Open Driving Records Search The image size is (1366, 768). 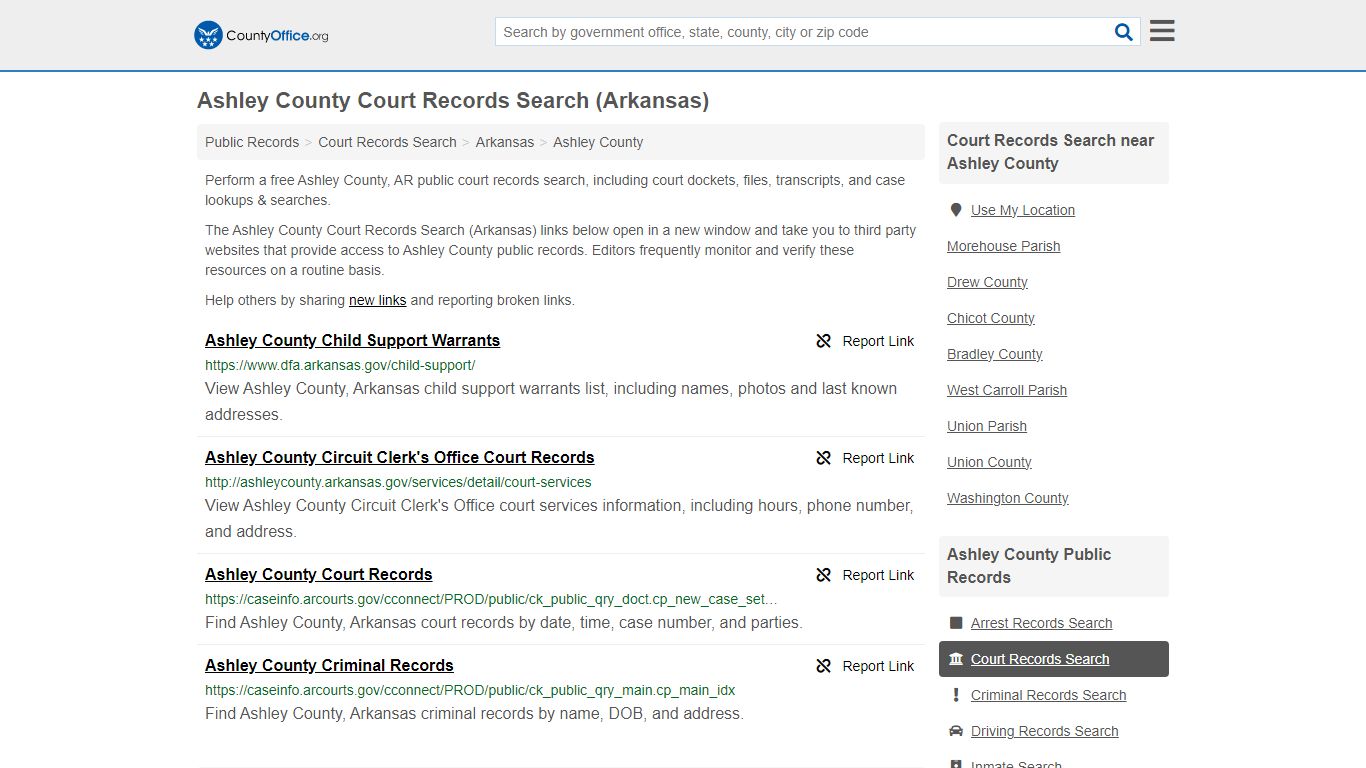coord(1044,731)
